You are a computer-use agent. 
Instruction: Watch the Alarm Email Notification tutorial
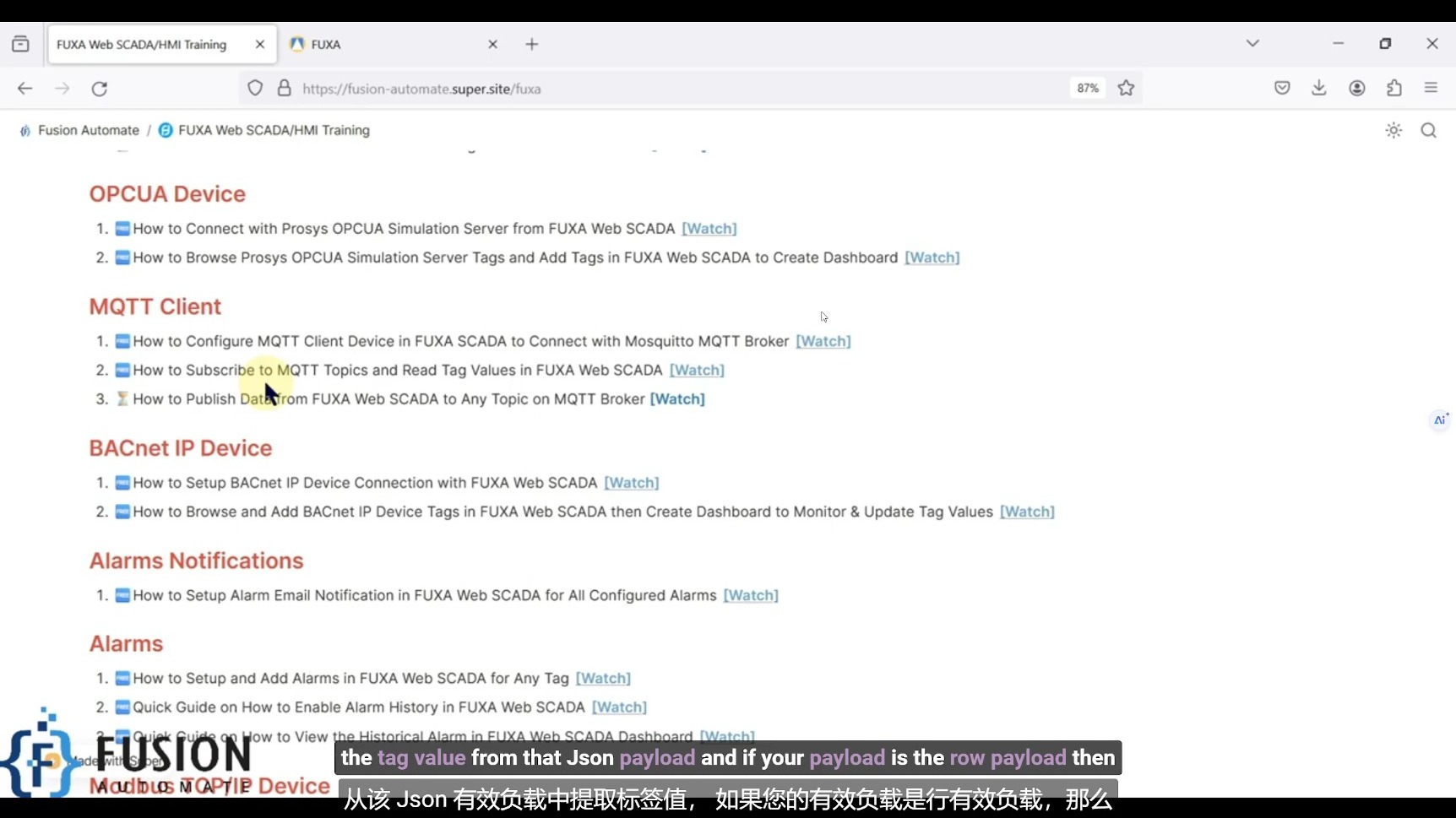coord(751,595)
